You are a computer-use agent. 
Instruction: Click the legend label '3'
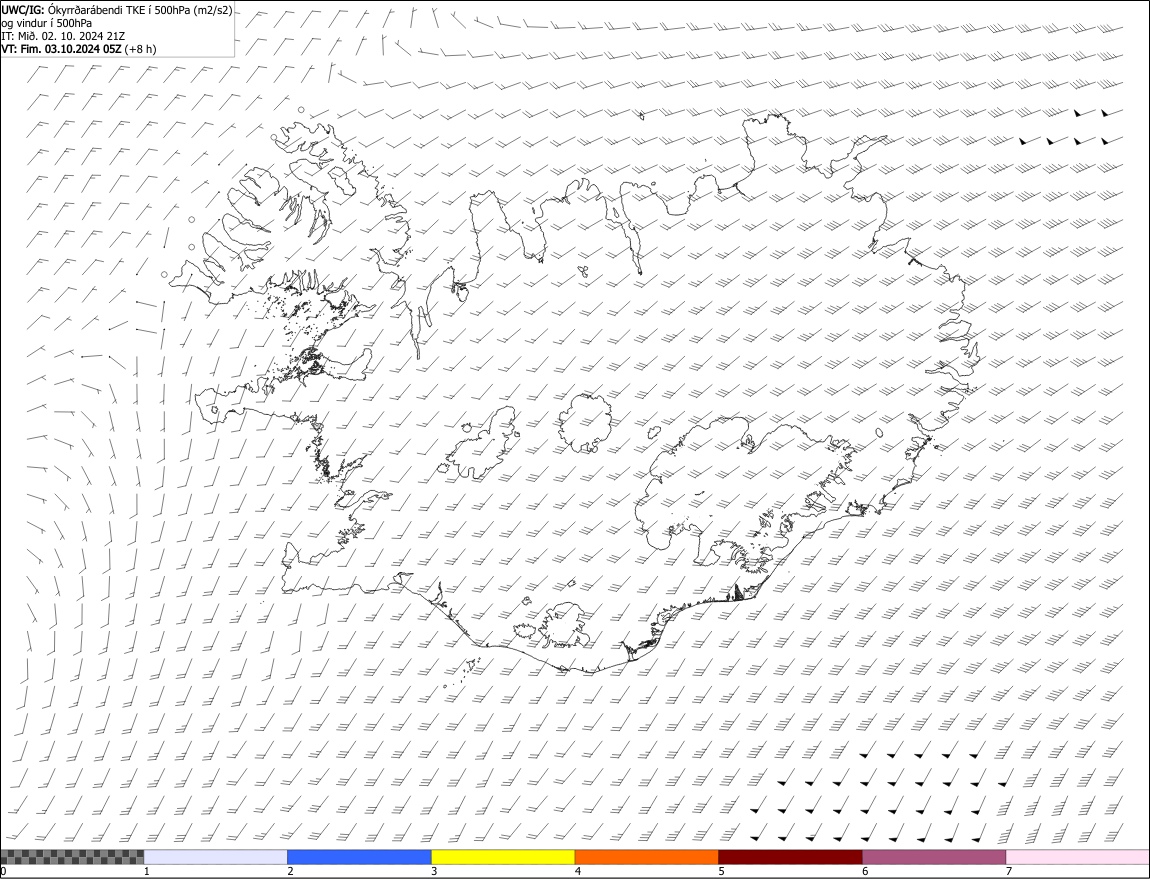pos(434,872)
